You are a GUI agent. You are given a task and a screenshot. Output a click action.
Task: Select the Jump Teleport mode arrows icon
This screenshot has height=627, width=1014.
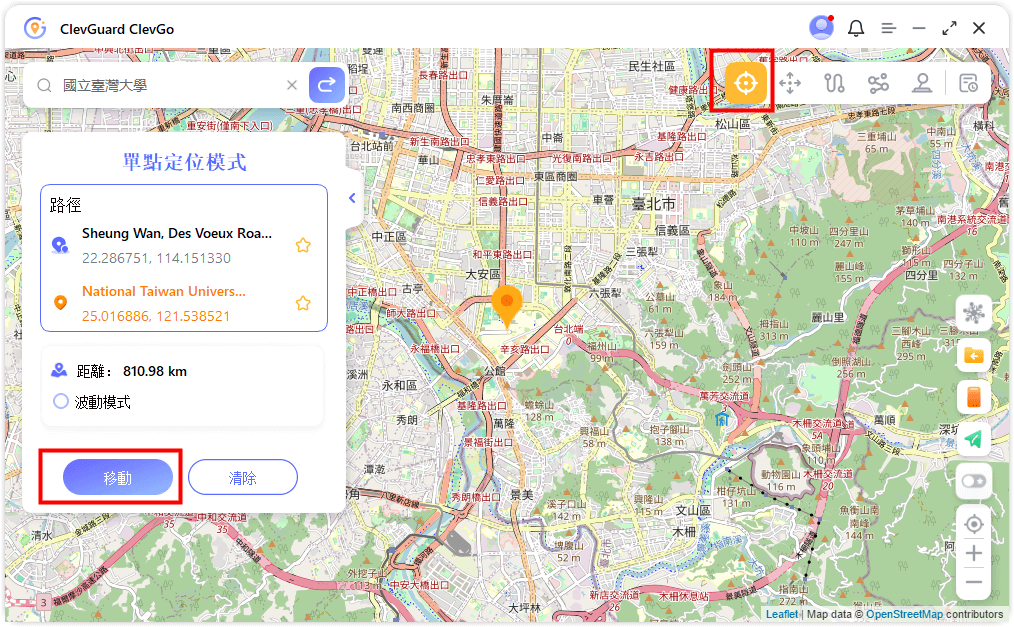[x=790, y=83]
